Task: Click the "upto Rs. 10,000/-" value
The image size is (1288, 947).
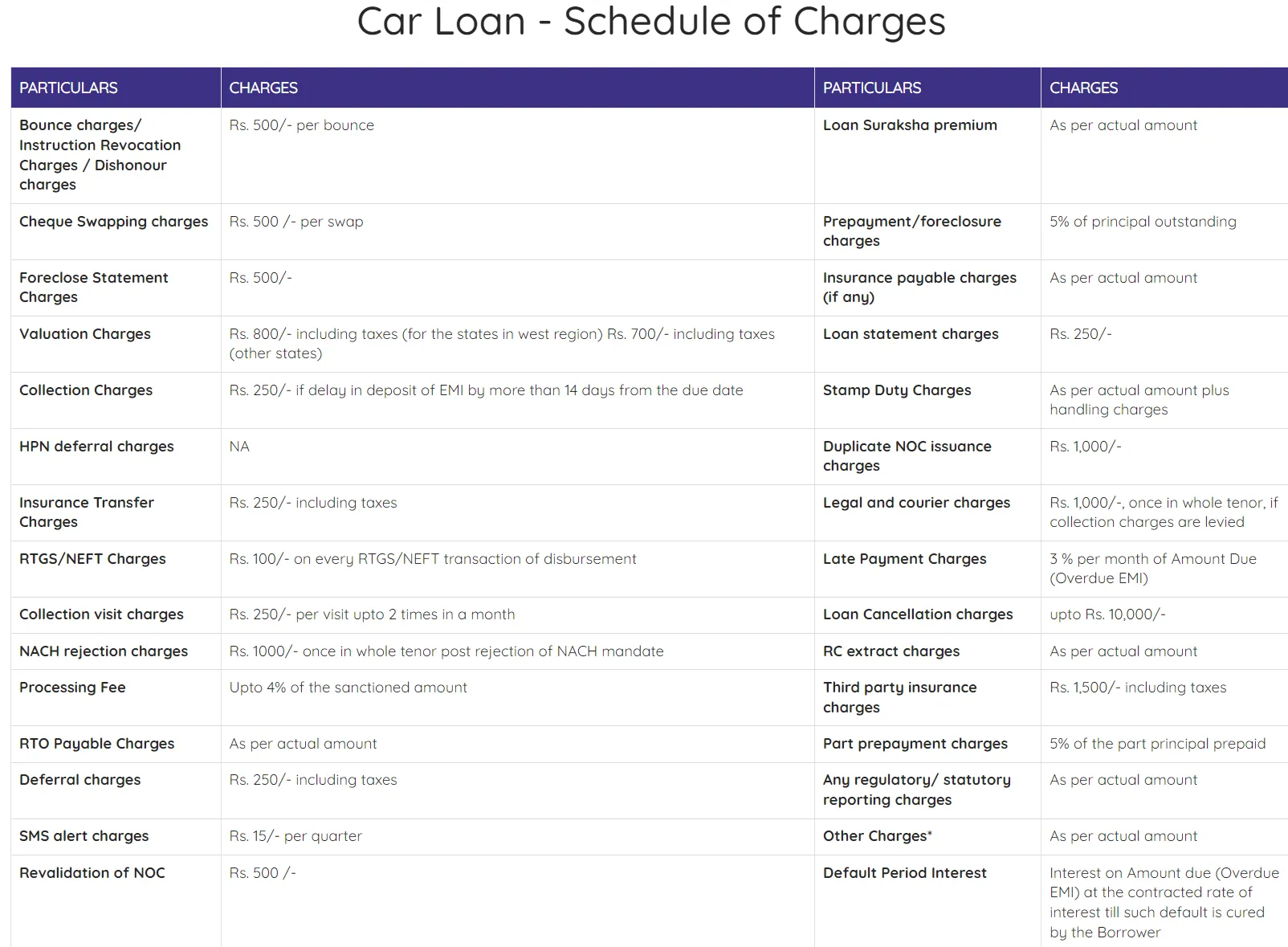Action: tap(1107, 614)
